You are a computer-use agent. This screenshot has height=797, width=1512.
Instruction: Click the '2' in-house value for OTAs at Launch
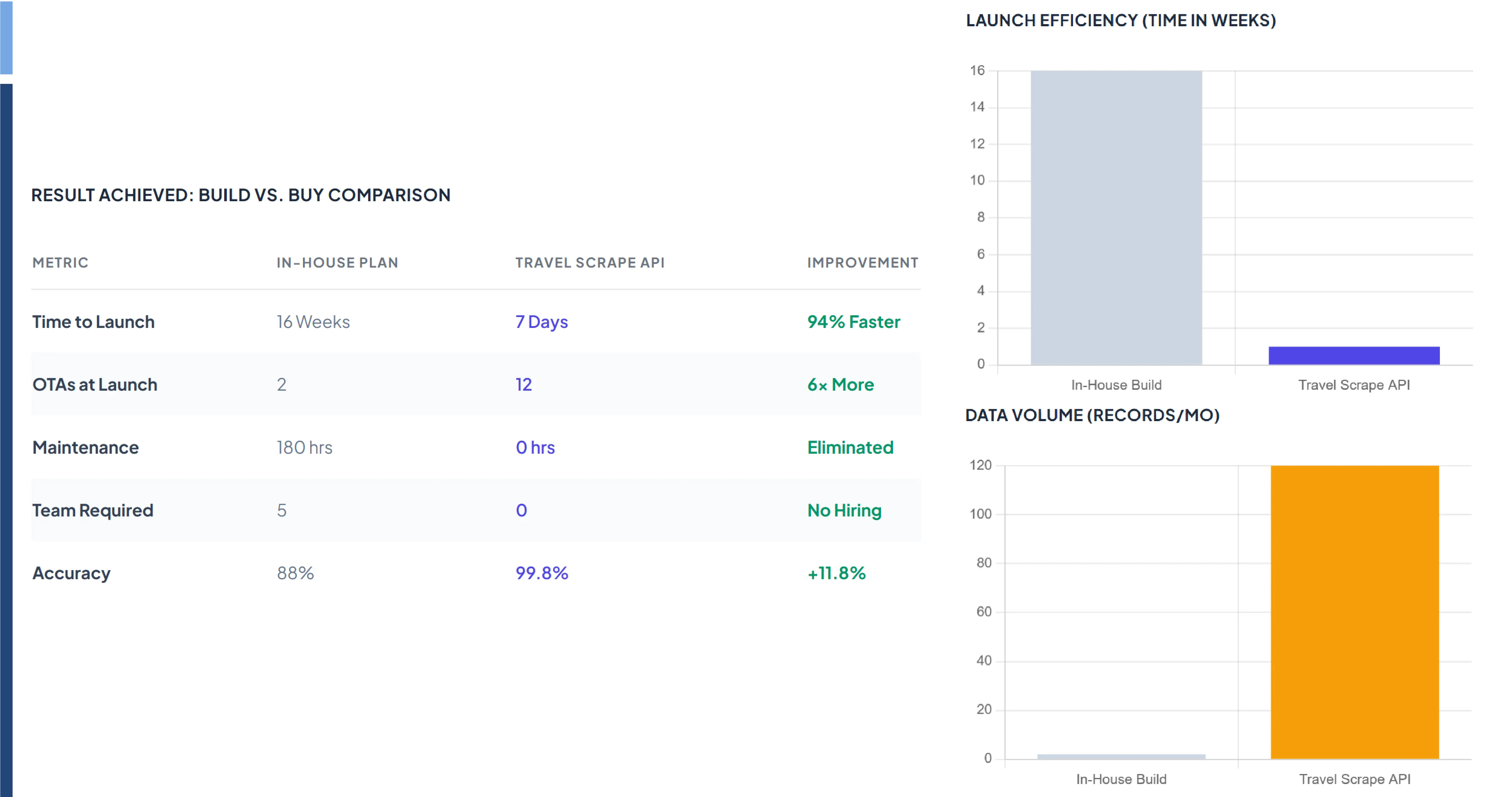click(282, 384)
